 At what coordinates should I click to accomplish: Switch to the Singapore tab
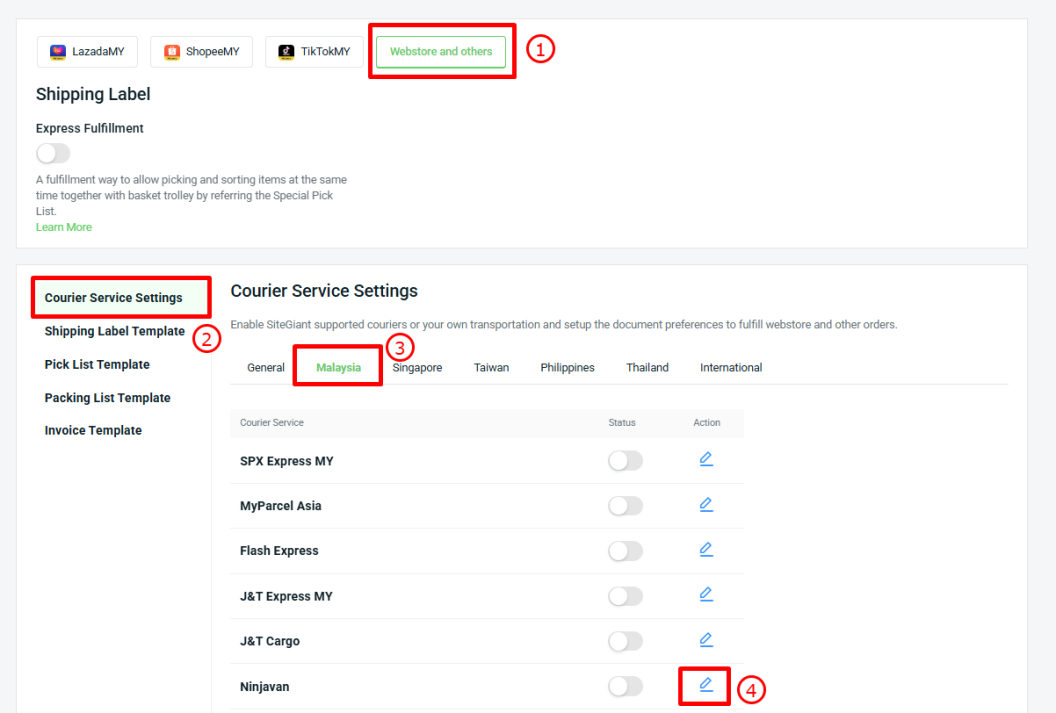[x=417, y=368]
